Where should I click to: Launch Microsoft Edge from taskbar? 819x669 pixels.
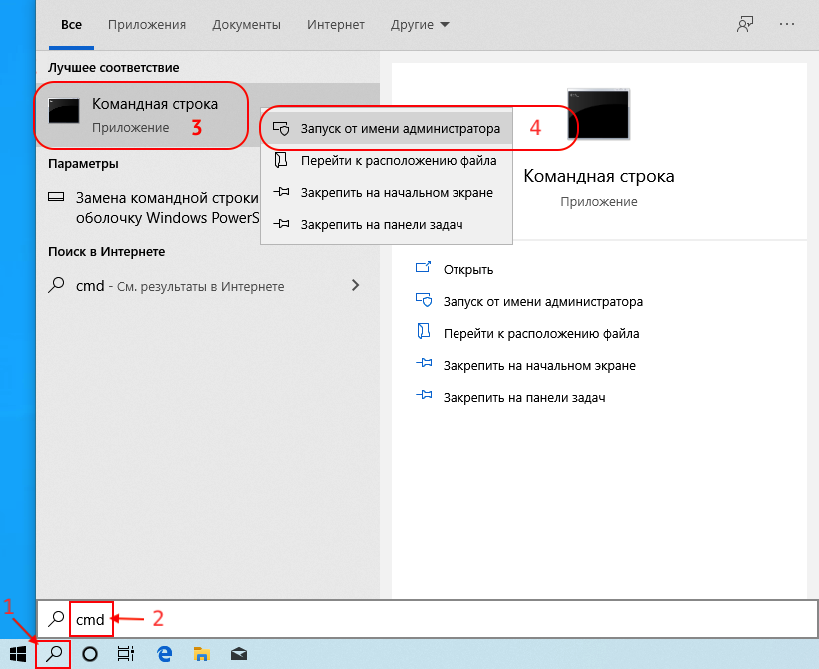tap(164, 654)
